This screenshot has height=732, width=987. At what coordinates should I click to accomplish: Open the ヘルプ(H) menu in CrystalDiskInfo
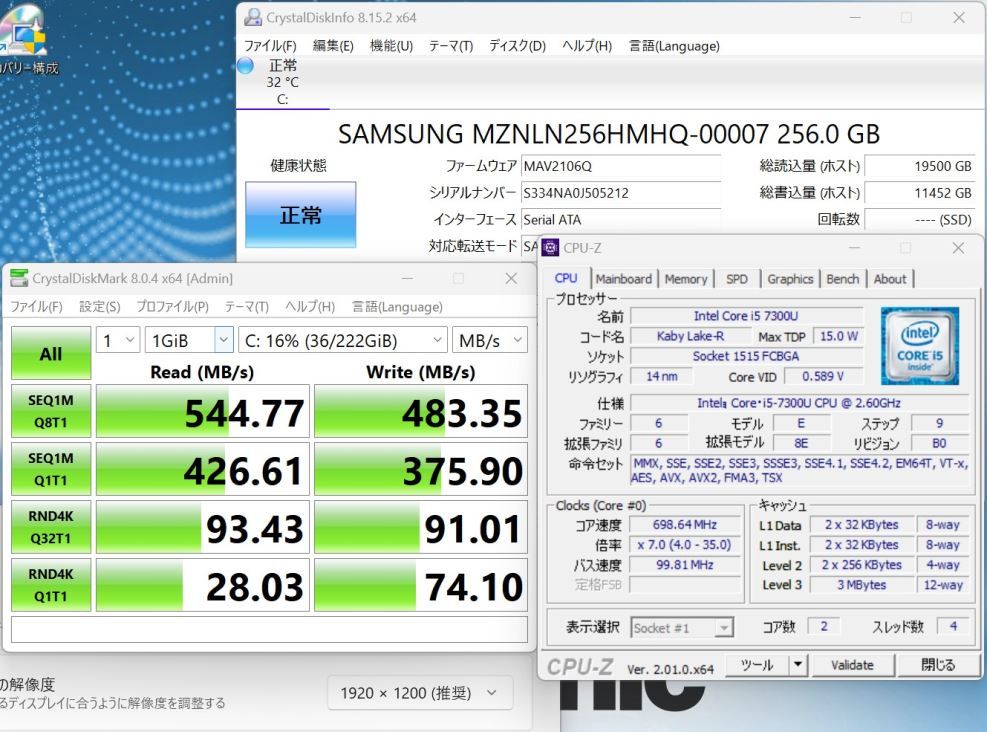pyautogui.click(x=587, y=46)
